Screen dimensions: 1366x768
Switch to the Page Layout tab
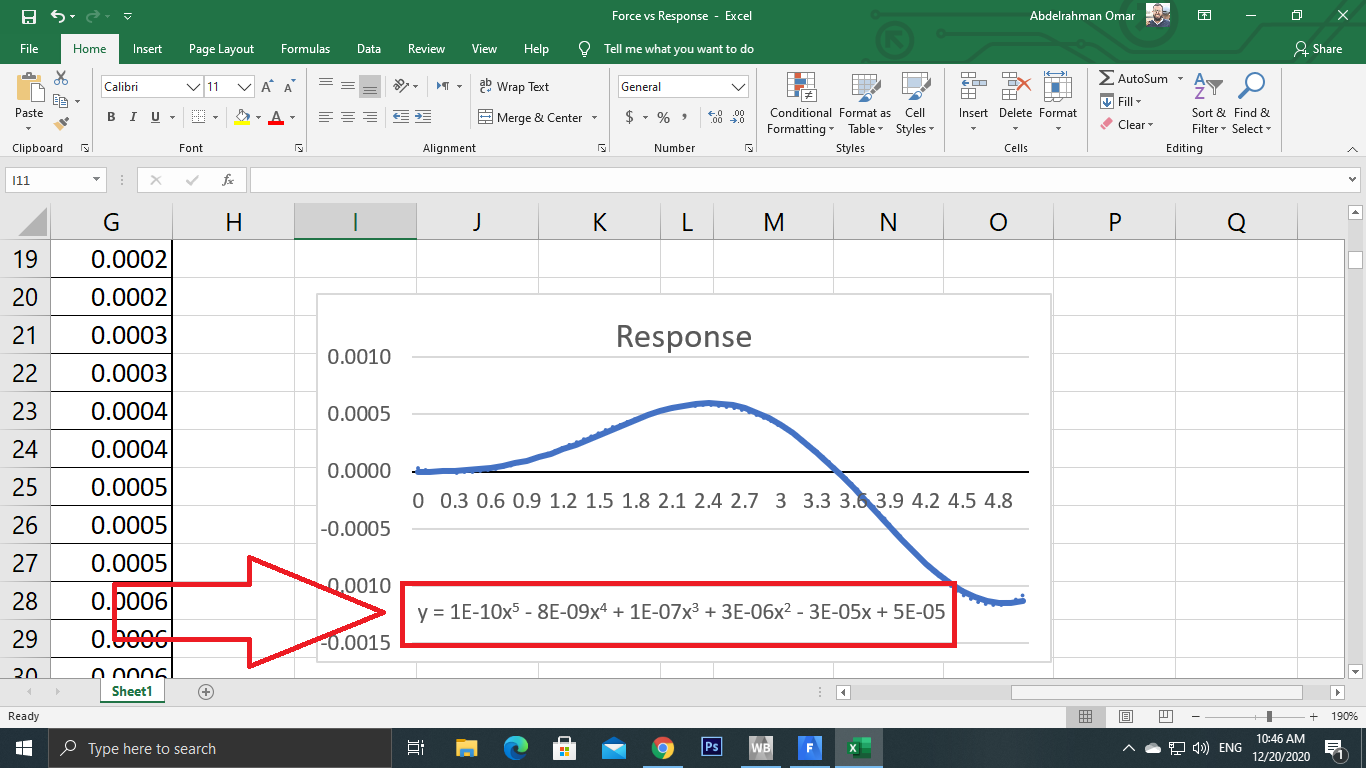221,48
